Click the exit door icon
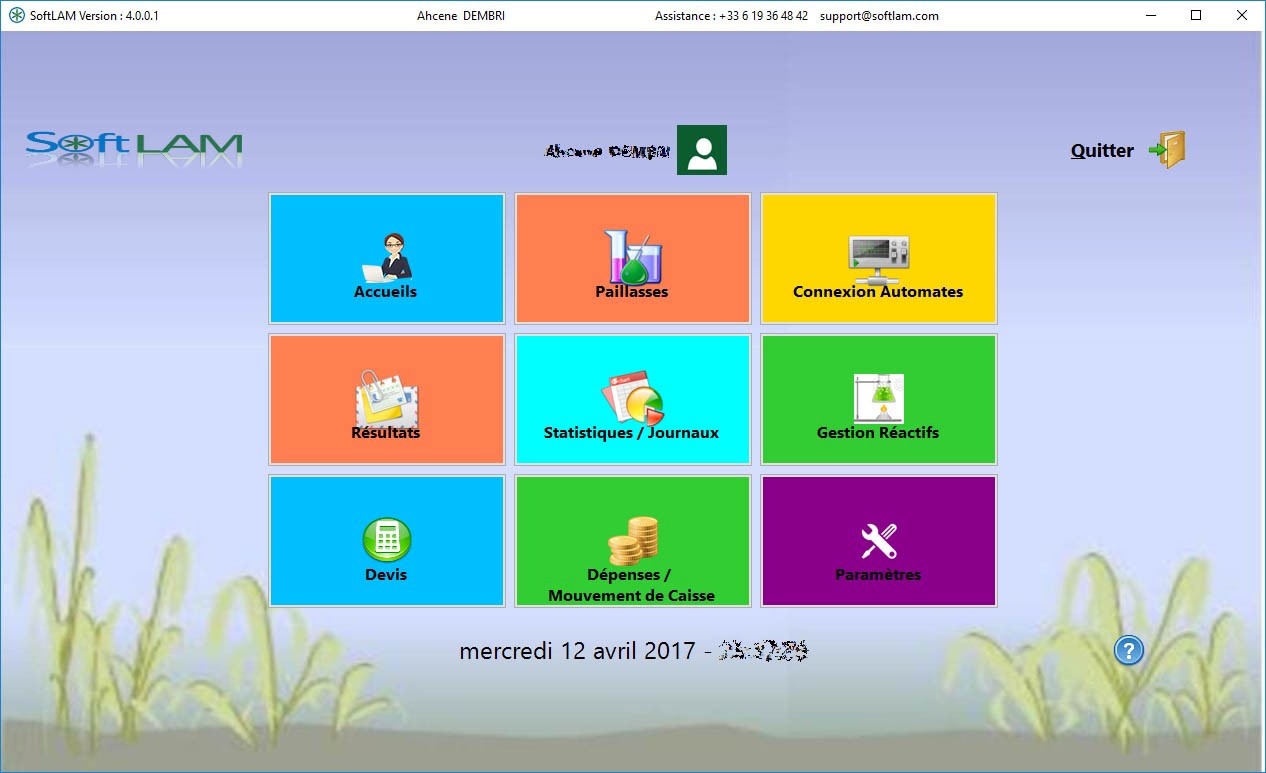1266x773 pixels. point(1167,150)
